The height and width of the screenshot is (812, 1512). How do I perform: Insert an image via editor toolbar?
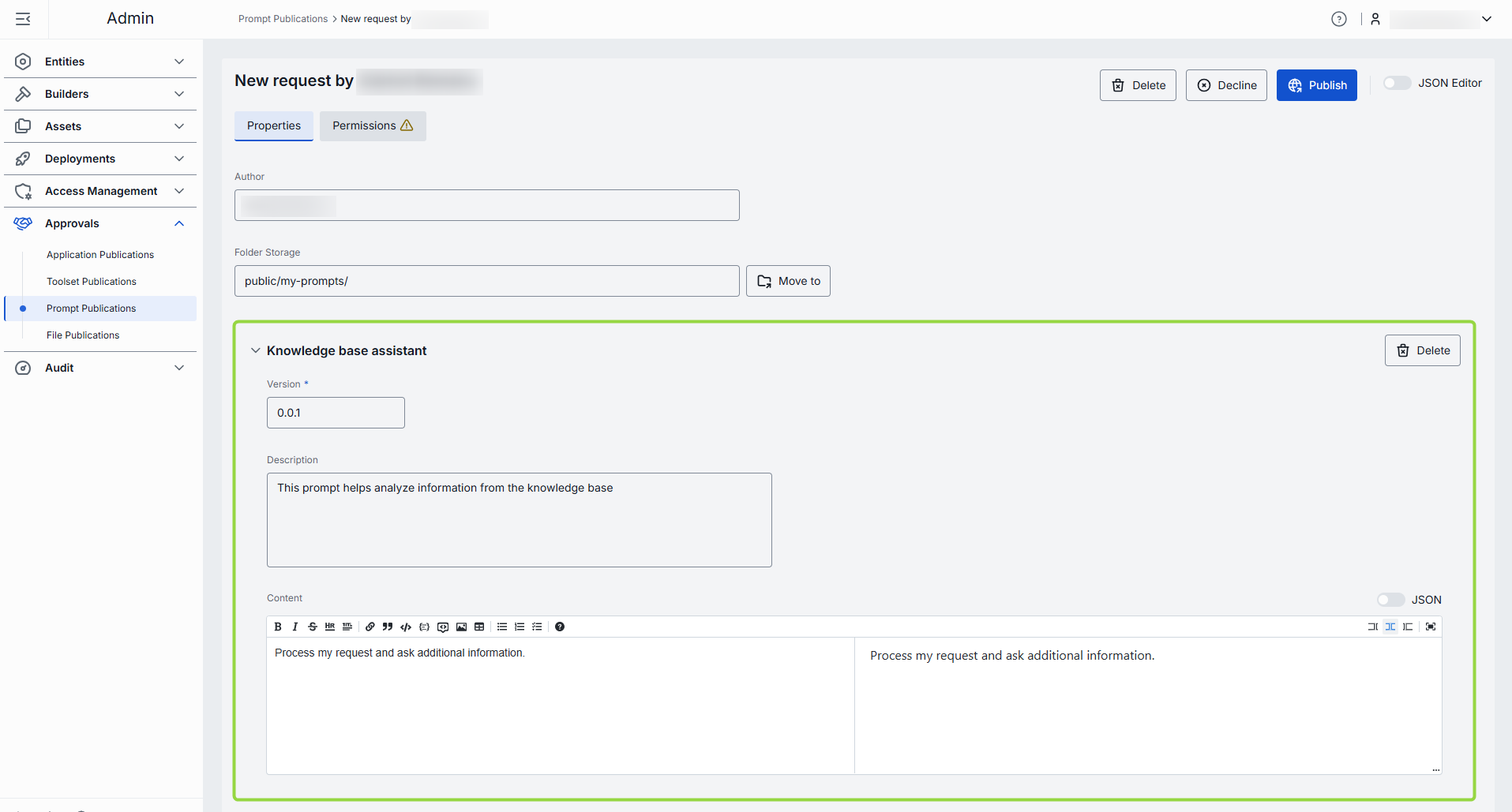coord(462,627)
